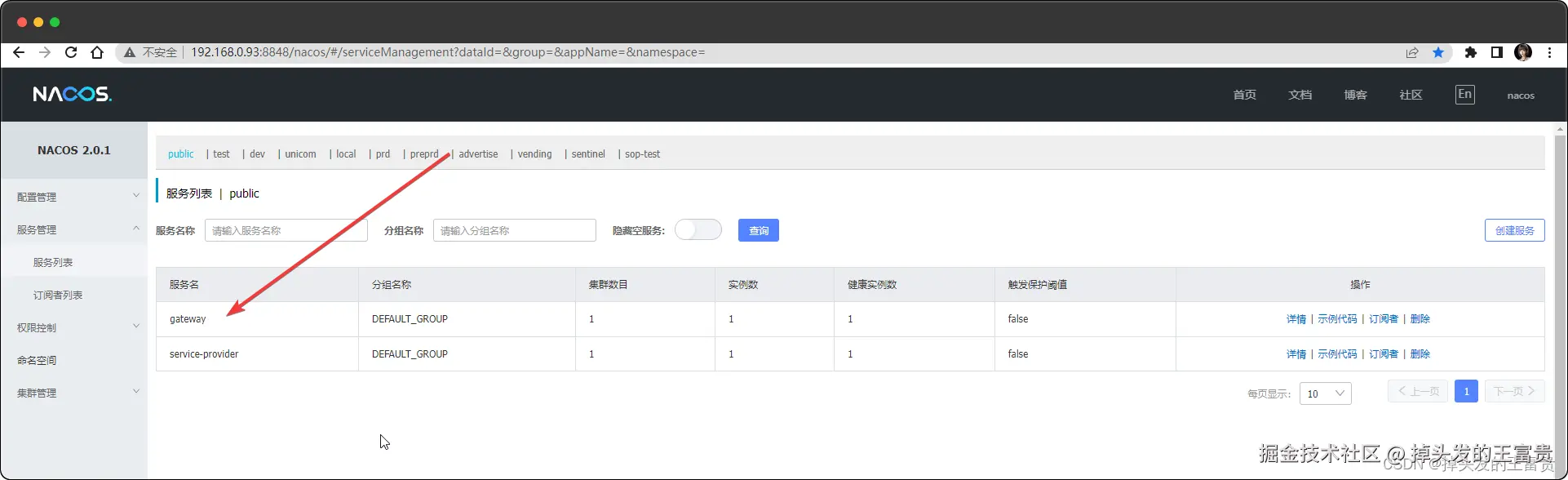1568x480 pixels.
Task: Open 详情 for service-provider
Action: (1296, 354)
